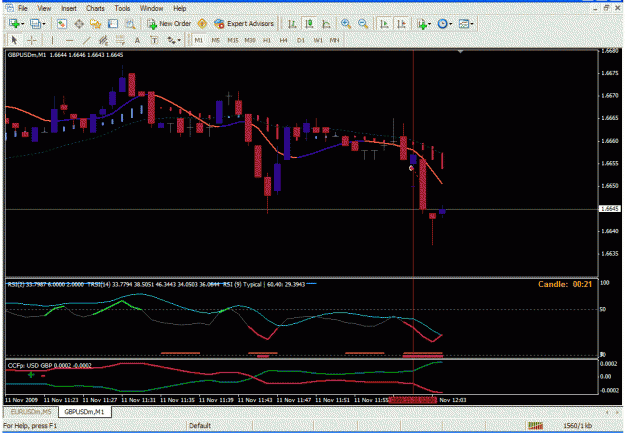Image resolution: width=625 pixels, height=433 pixels.
Task: Switch to candlestick chart view
Action: tap(309, 24)
